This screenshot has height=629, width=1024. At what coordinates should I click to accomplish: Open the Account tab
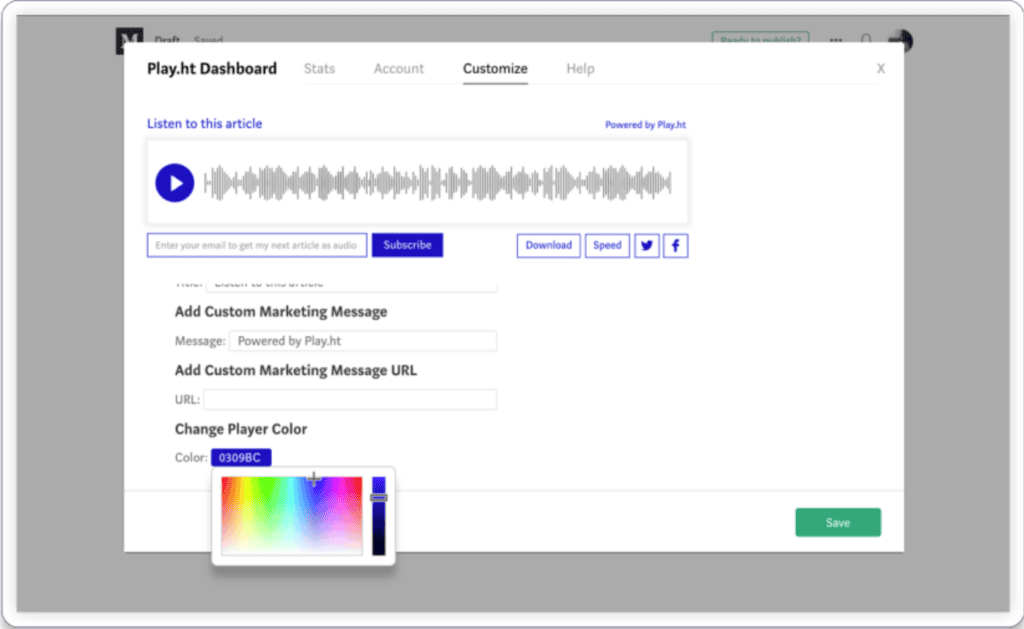(x=398, y=69)
